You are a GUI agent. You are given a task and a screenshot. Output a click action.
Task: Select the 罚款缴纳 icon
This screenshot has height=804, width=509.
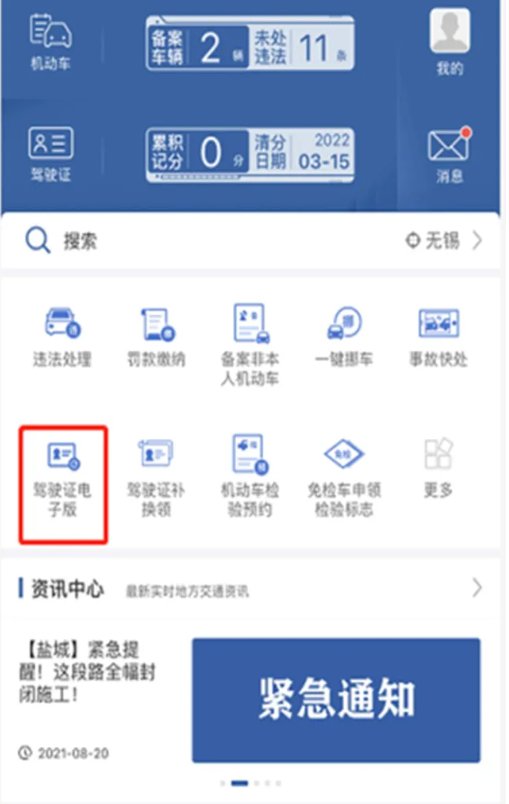[x=156, y=337]
